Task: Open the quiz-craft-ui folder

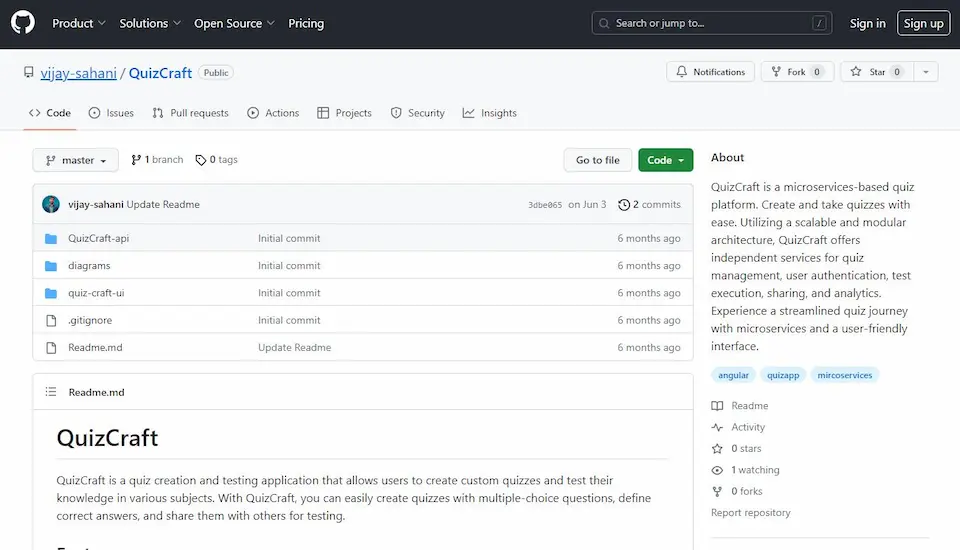Action: click(x=96, y=293)
